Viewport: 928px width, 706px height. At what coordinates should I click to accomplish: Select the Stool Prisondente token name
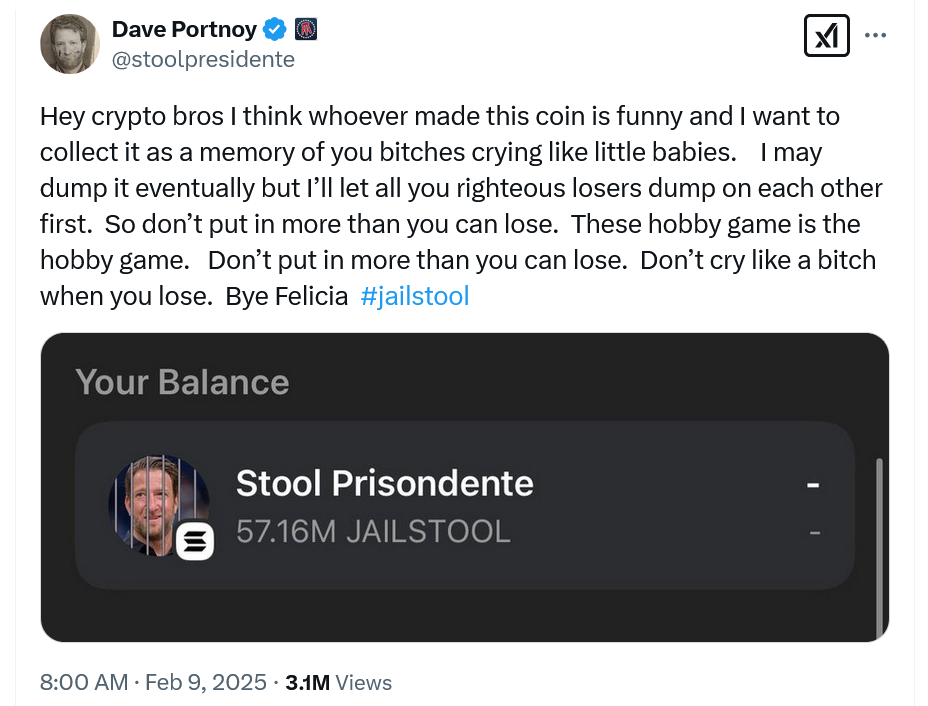coord(384,484)
